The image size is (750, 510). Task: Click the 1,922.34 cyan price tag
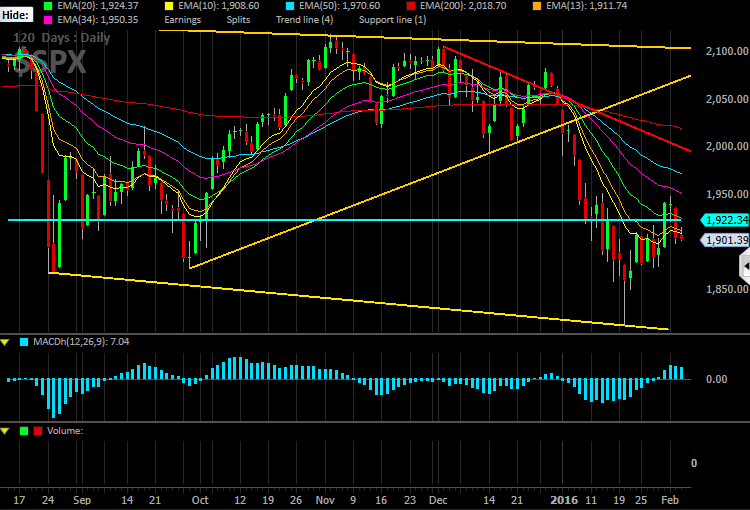pos(725,220)
